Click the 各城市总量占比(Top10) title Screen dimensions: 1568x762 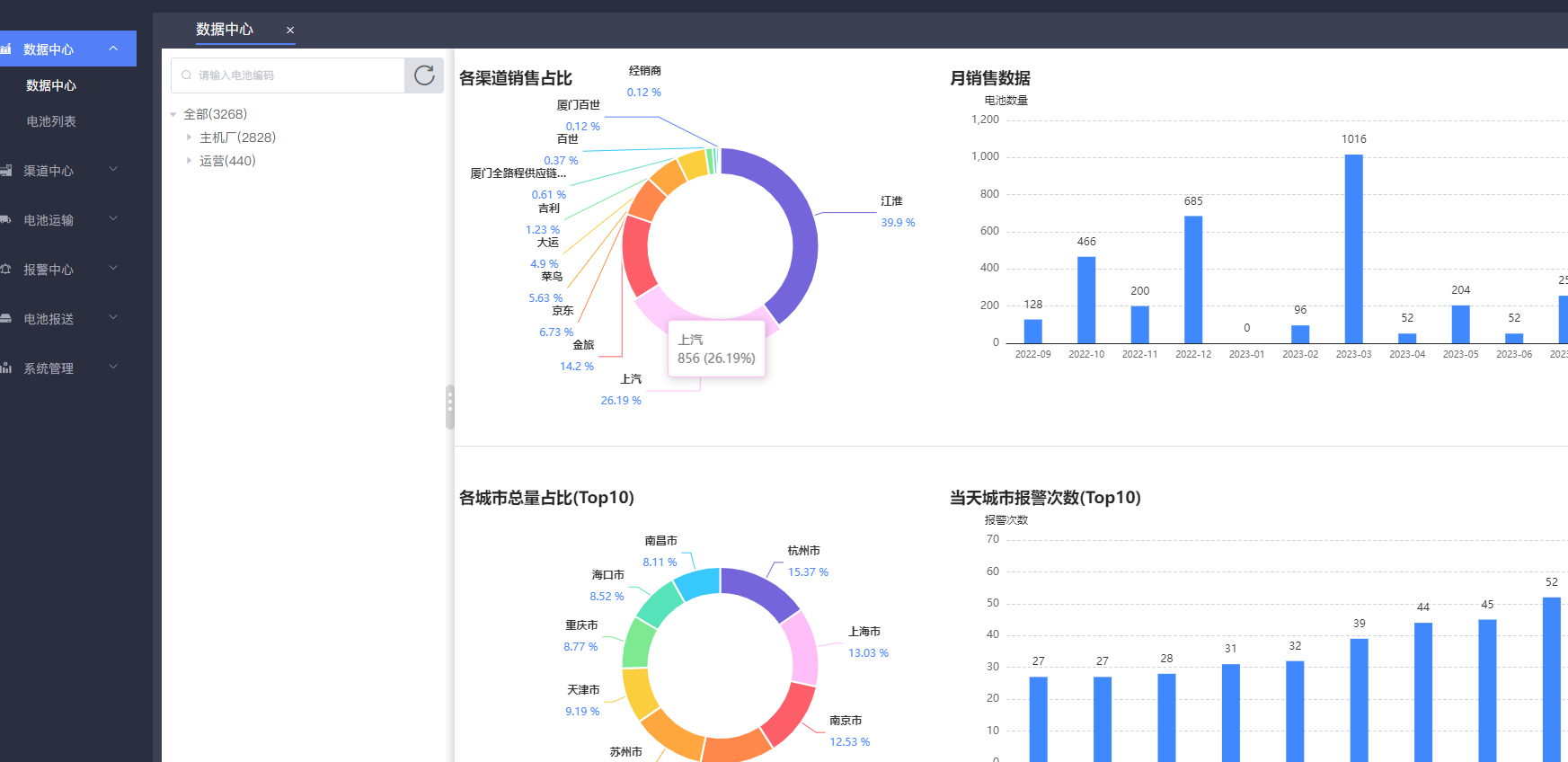(x=546, y=498)
